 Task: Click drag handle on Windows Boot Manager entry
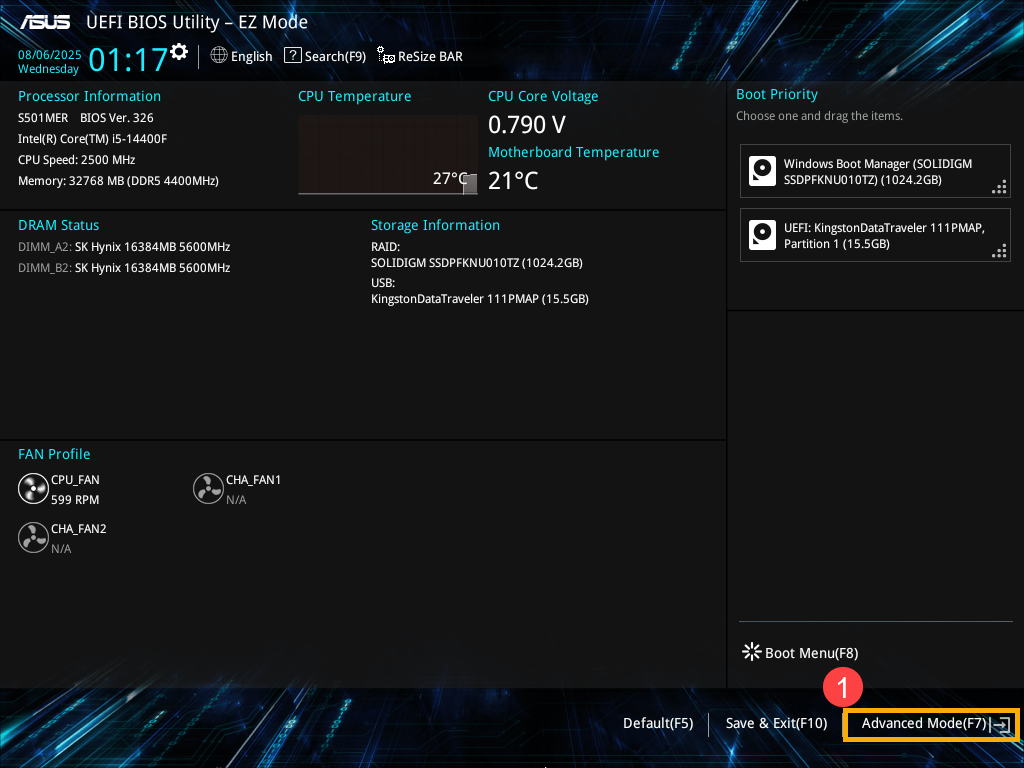tap(999, 187)
